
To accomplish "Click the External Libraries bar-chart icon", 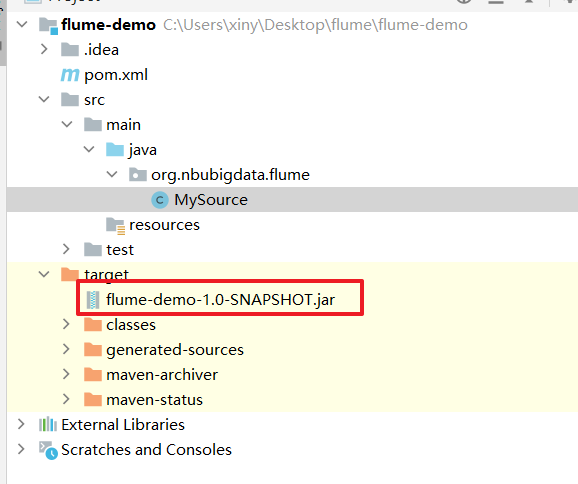I will point(48,424).
